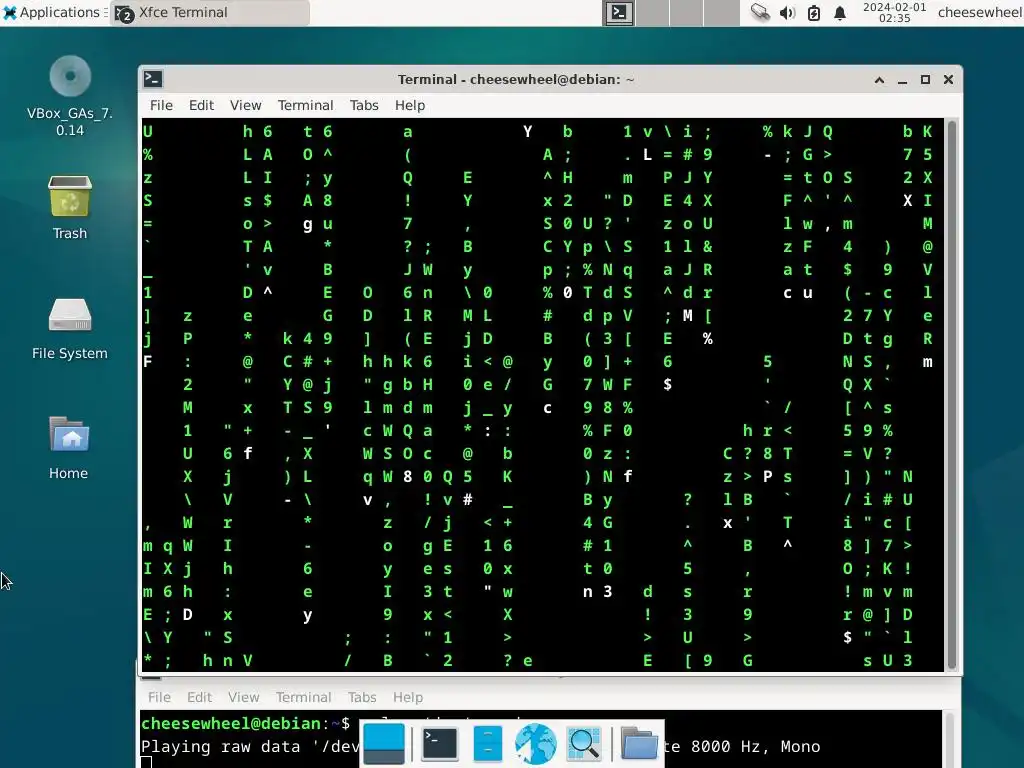Click the clock showing 2024-02-01 02:35

pyautogui.click(x=894, y=12)
